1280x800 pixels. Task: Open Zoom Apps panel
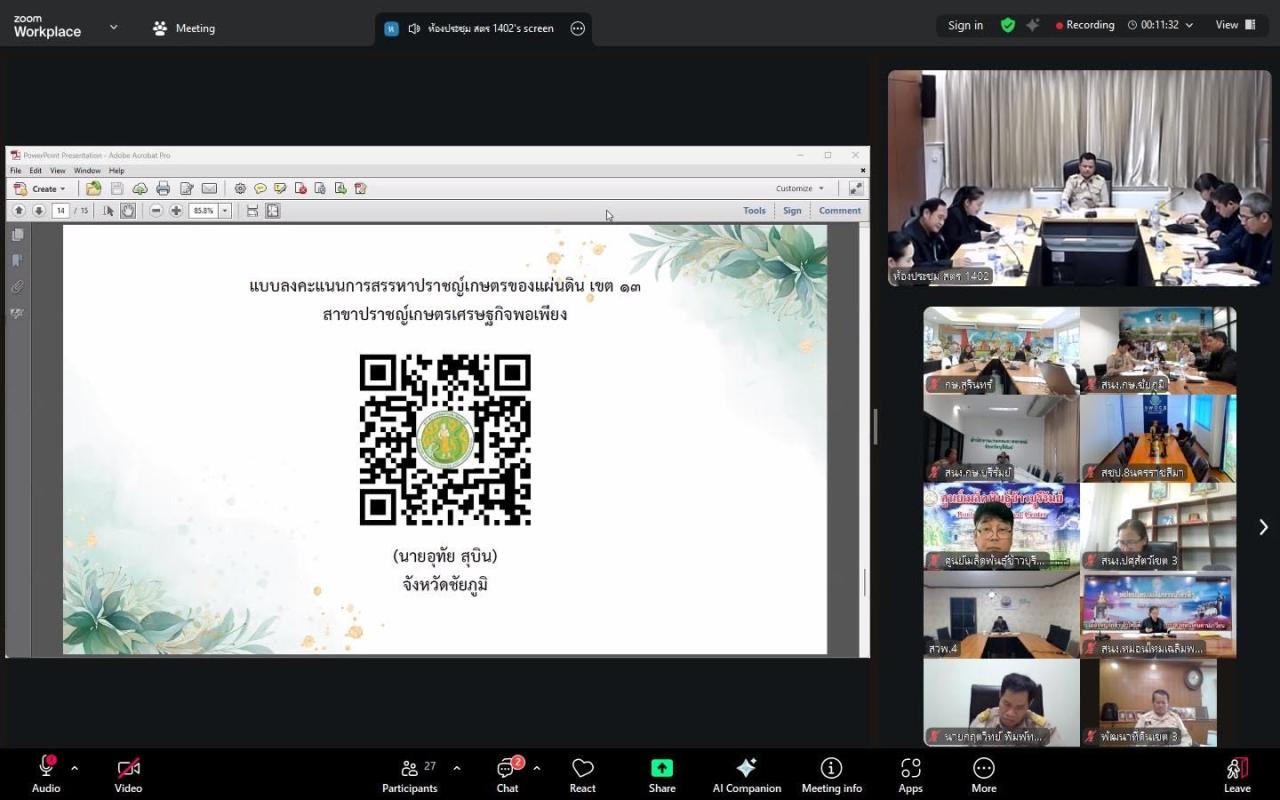click(910, 774)
